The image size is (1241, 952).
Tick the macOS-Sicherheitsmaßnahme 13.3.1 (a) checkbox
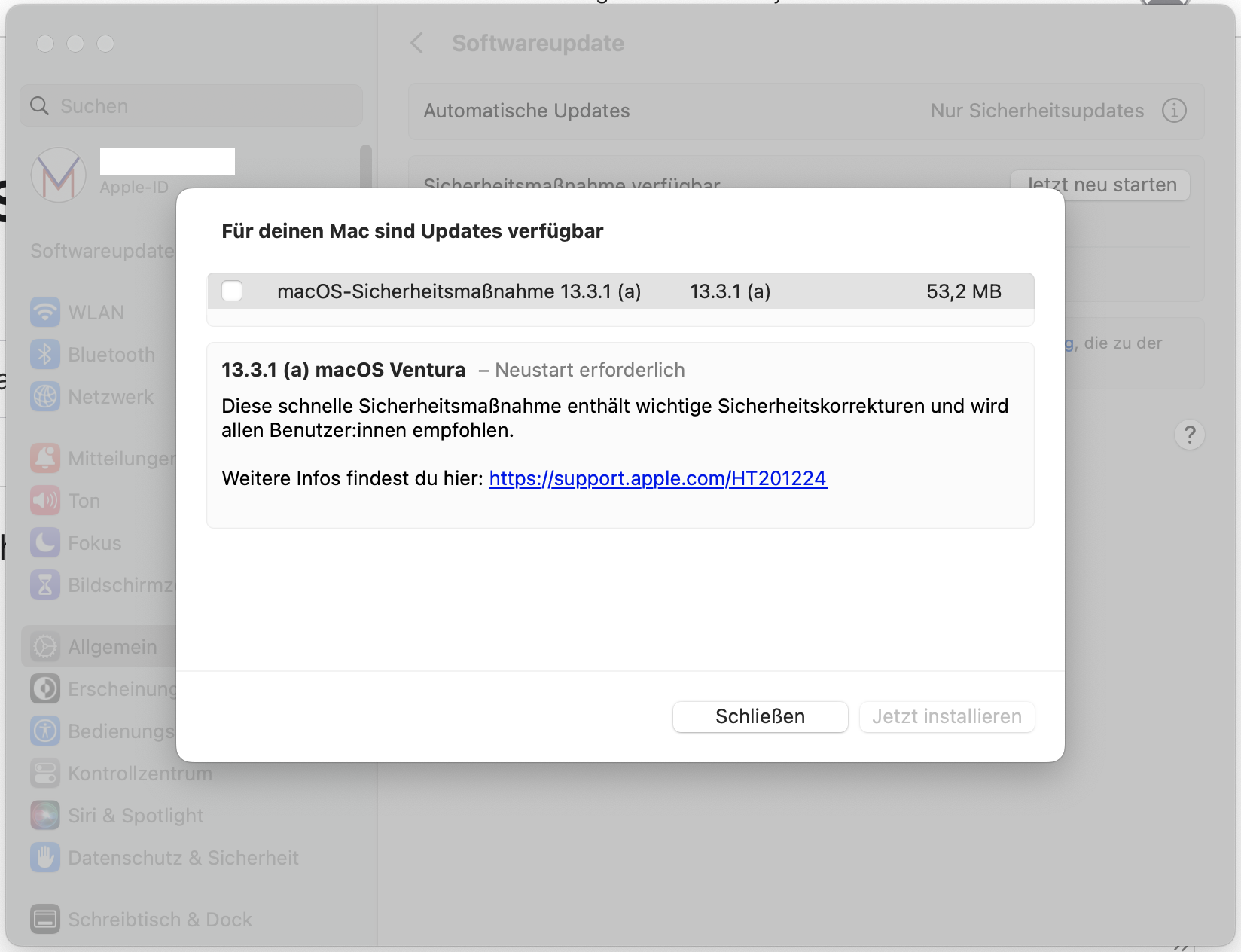click(232, 291)
